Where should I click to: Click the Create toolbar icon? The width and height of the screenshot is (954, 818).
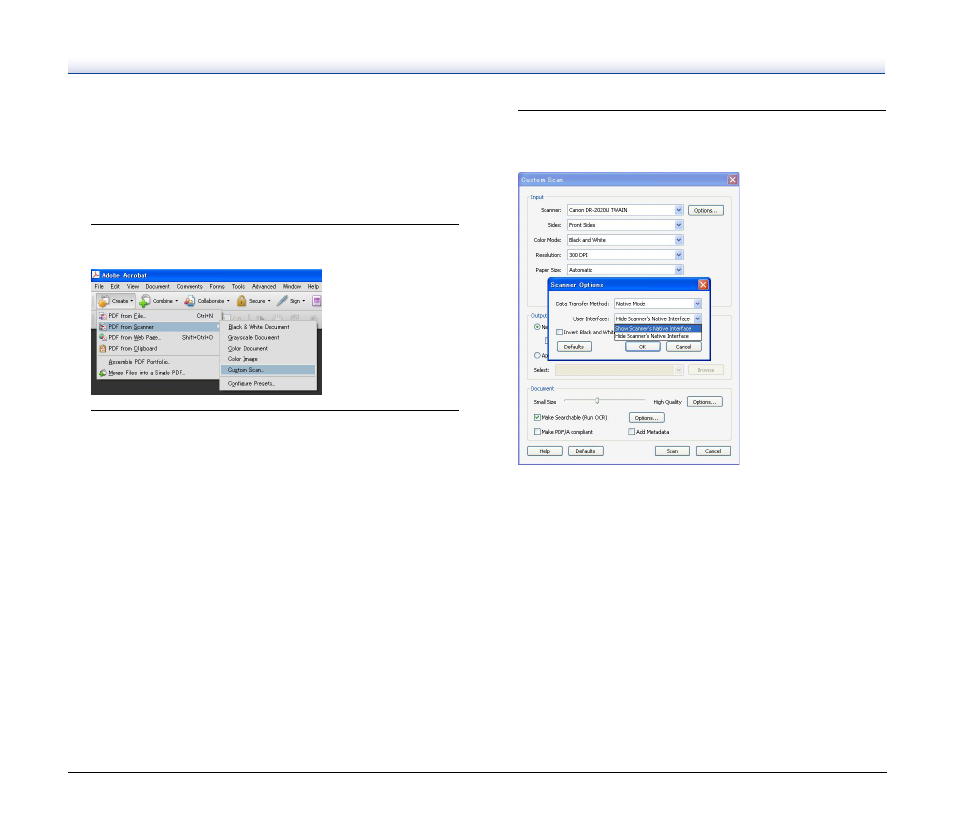pyautogui.click(x=104, y=301)
